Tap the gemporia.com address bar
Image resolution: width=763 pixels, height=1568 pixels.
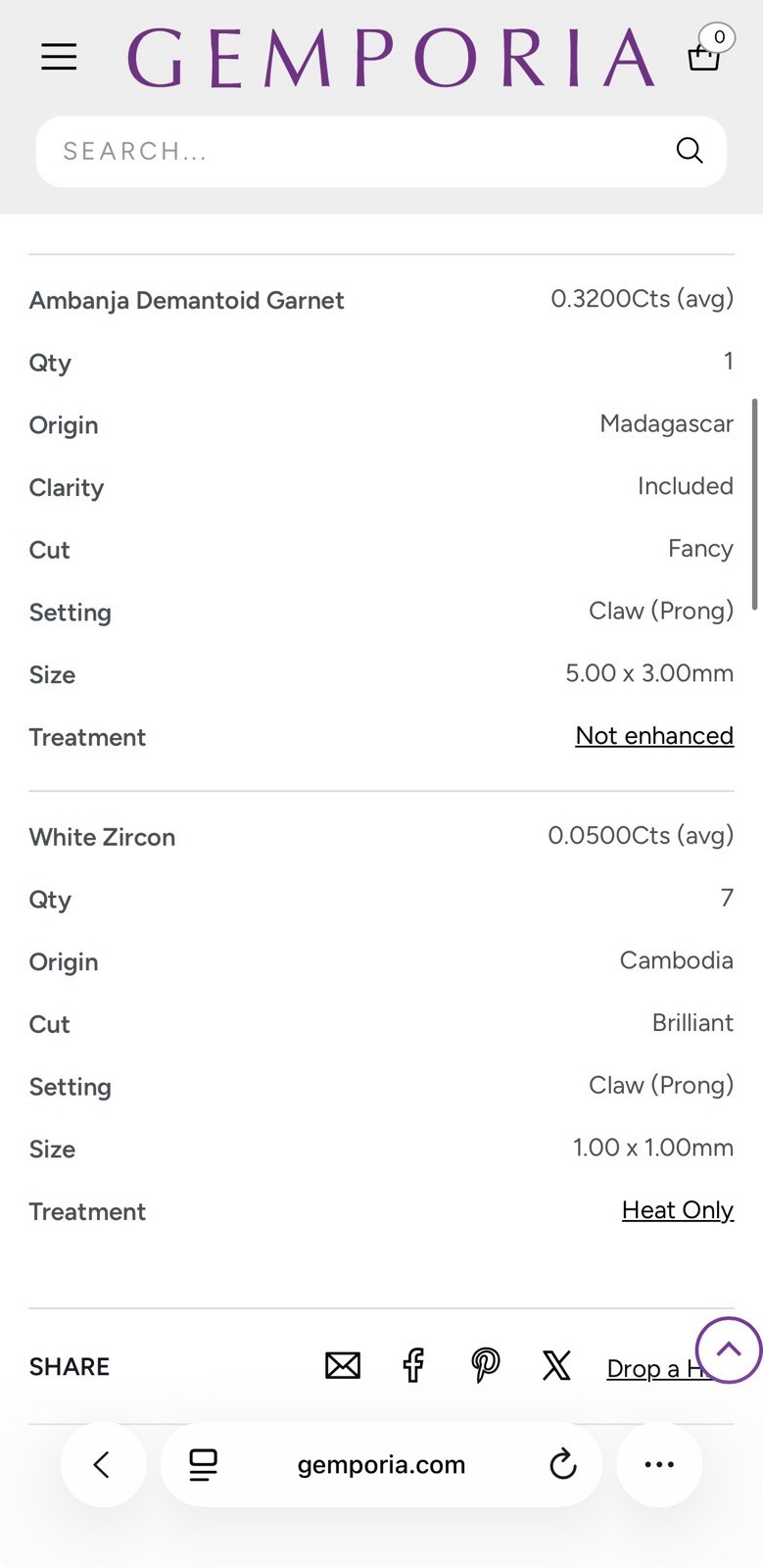pyautogui.click(x=381, y=1465)
